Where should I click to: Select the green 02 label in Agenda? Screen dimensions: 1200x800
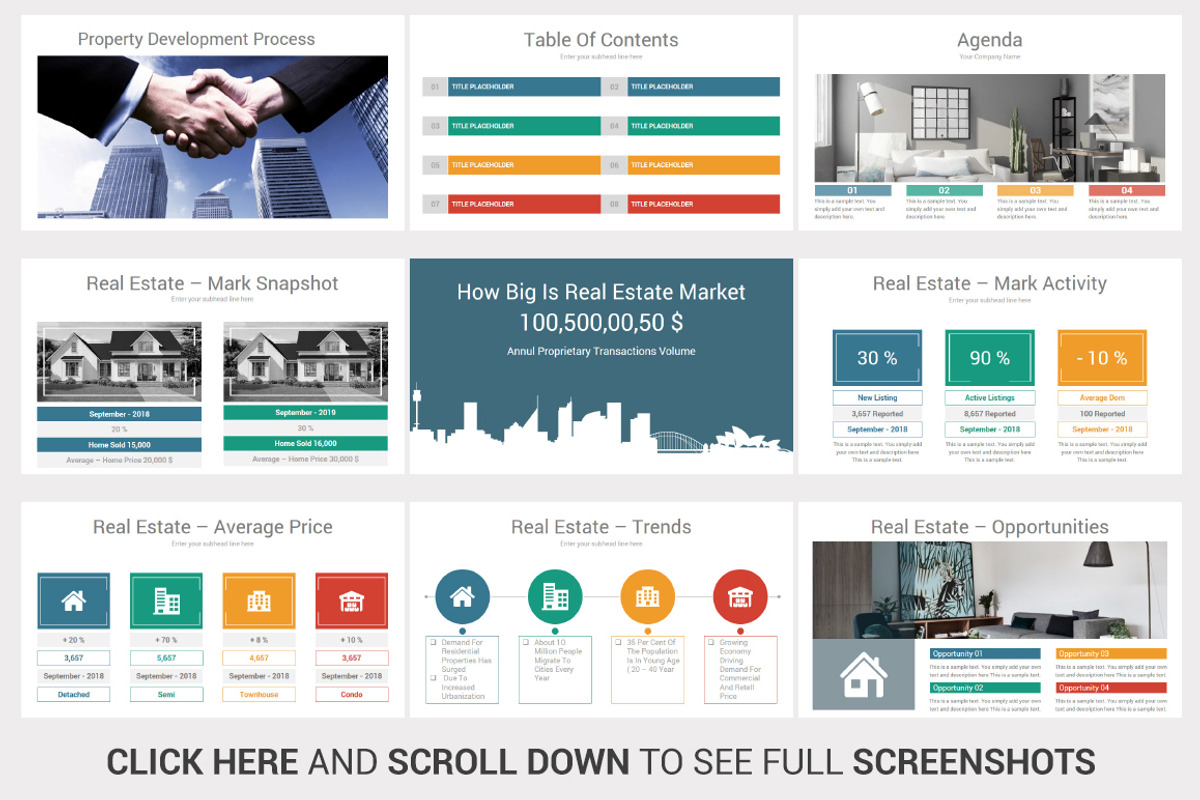pos(944,190)
